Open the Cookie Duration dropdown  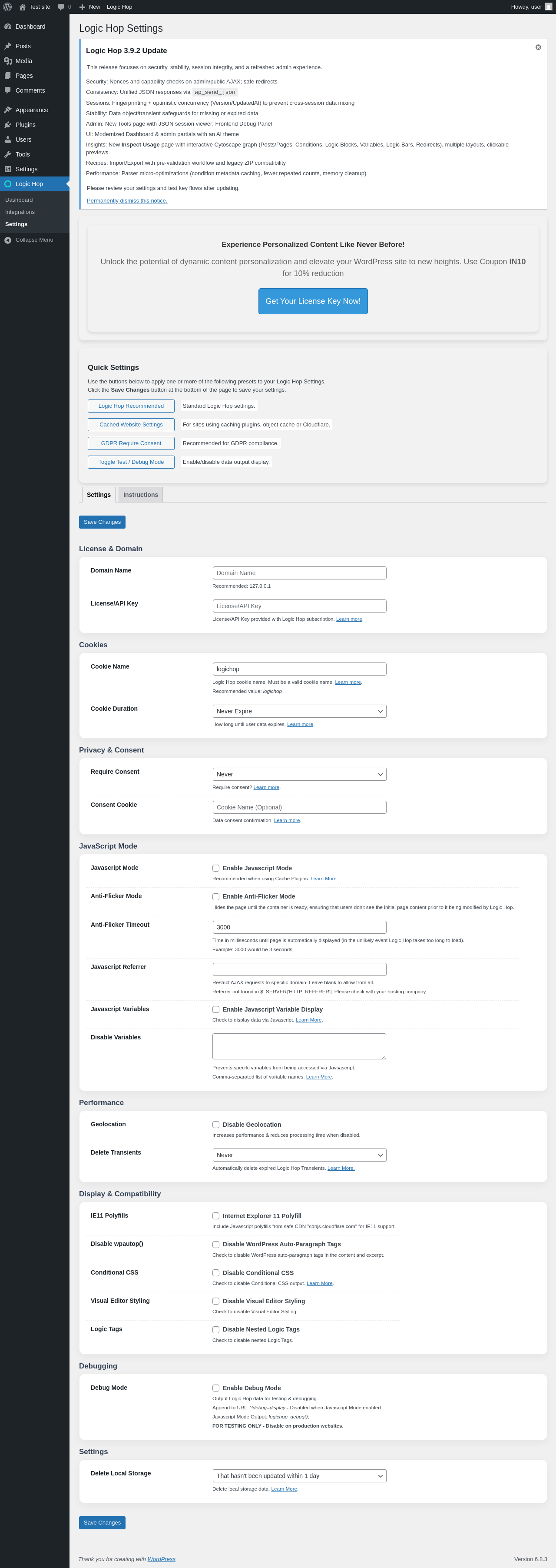[x=299, y=711]
